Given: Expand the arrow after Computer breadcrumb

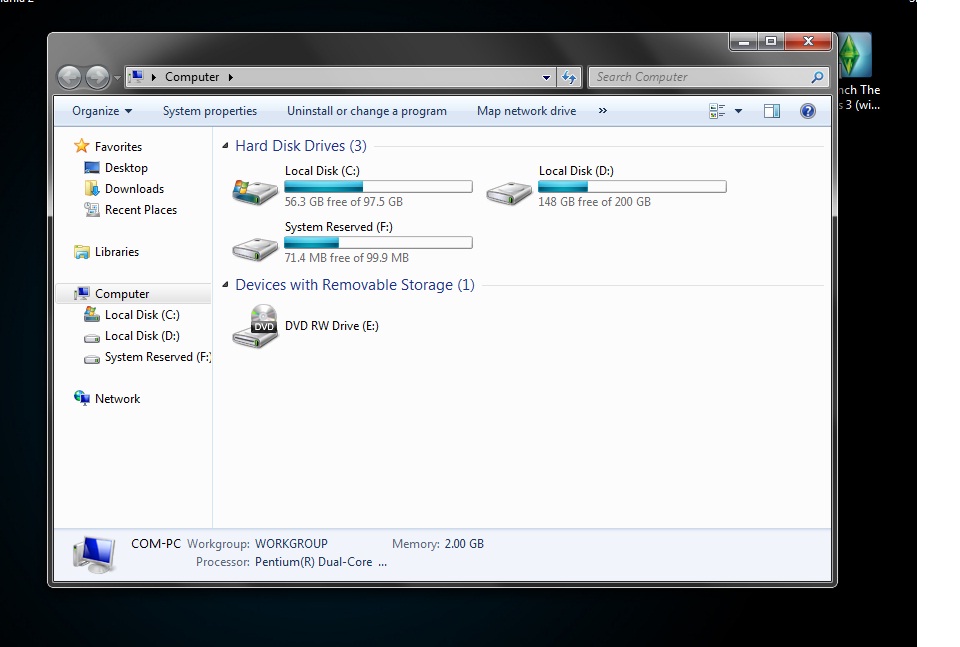Looking at the screenshot, I should point(231,77).
